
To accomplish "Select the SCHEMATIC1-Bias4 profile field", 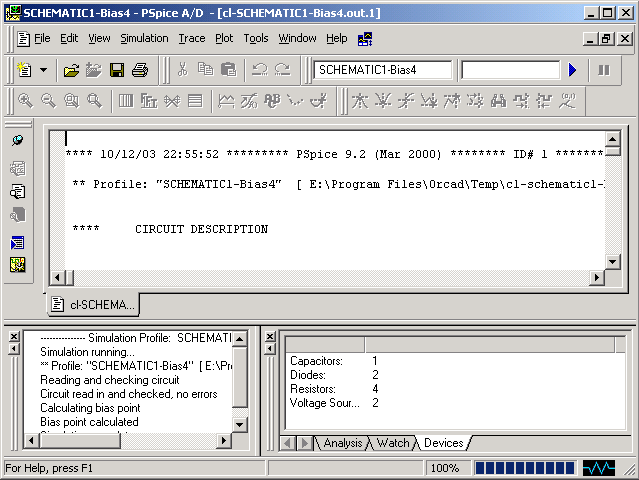I will tap(383, 70).
